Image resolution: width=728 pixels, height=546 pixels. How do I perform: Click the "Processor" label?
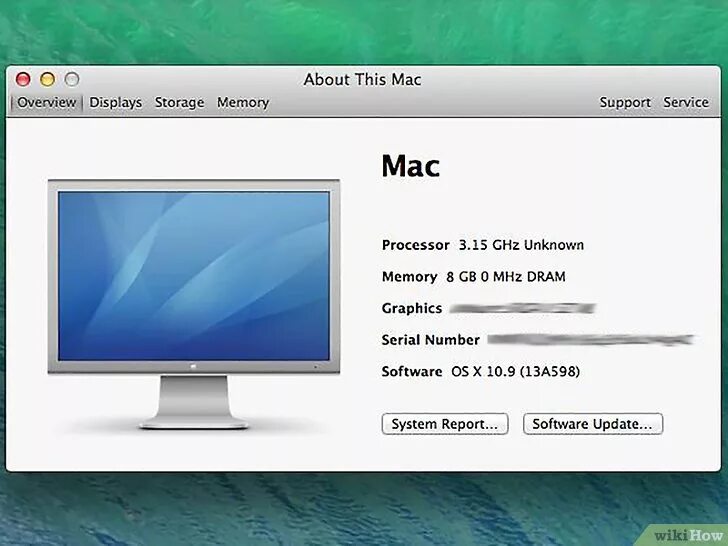(416, 245)
